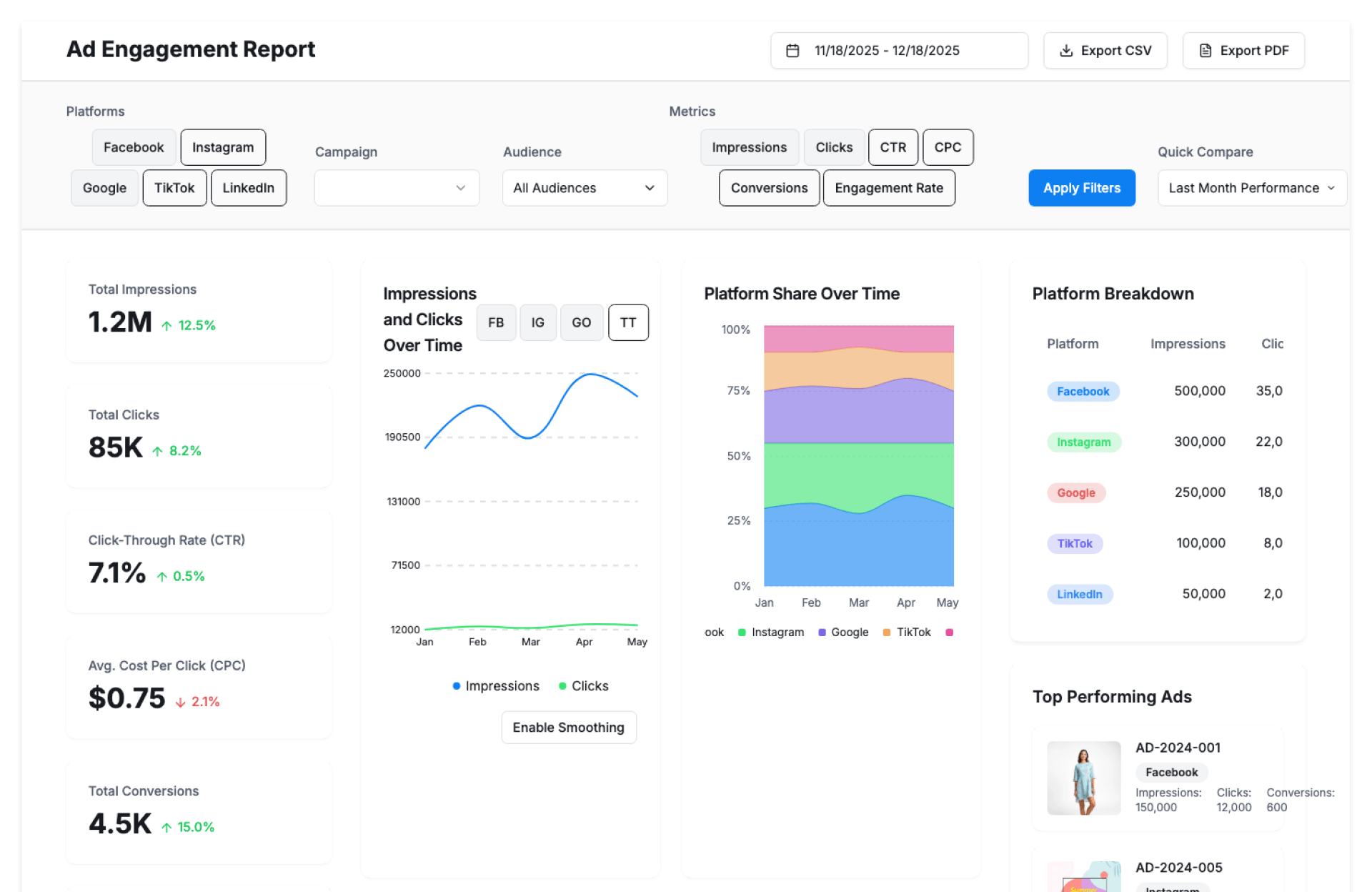Click green Clicks legend dot

562,686
